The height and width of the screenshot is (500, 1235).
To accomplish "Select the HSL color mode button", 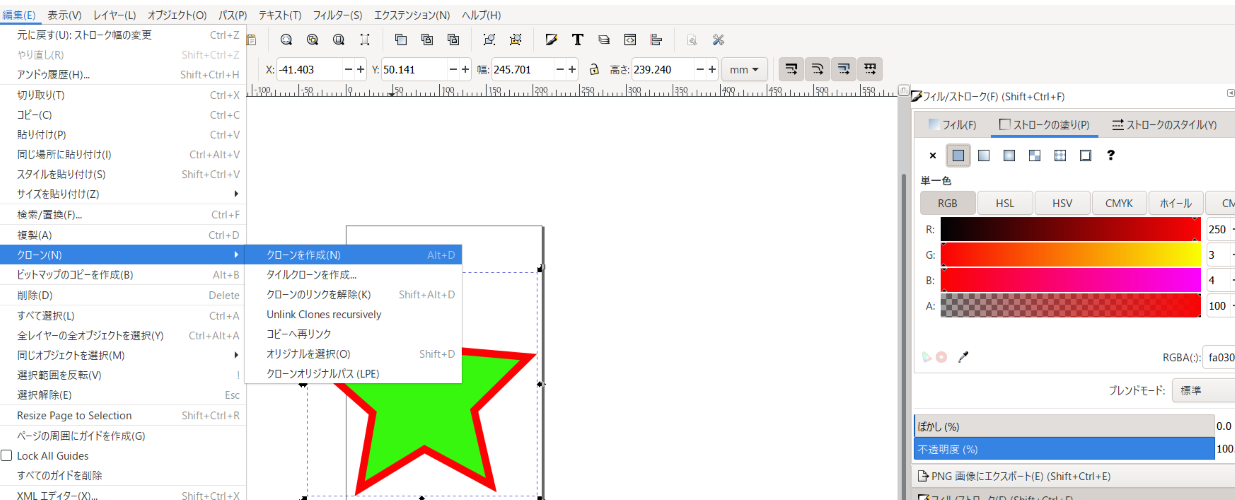I will (1005, 203).
